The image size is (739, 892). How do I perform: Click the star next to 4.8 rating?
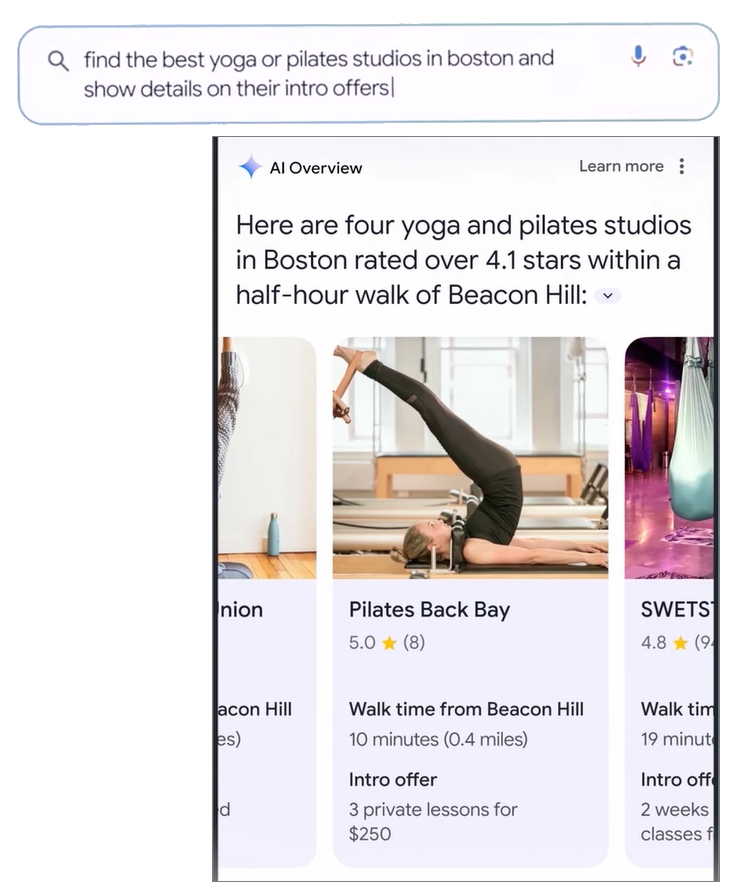point(680,643)
